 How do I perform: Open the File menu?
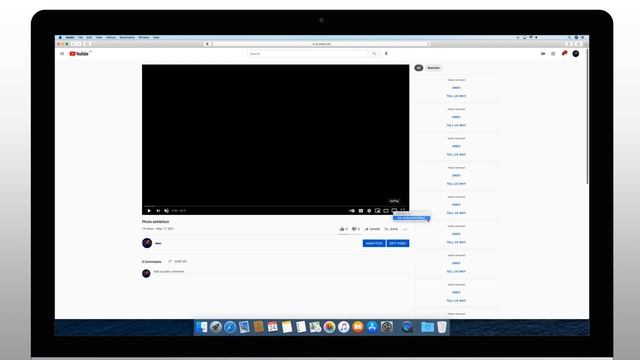[80, 38]
